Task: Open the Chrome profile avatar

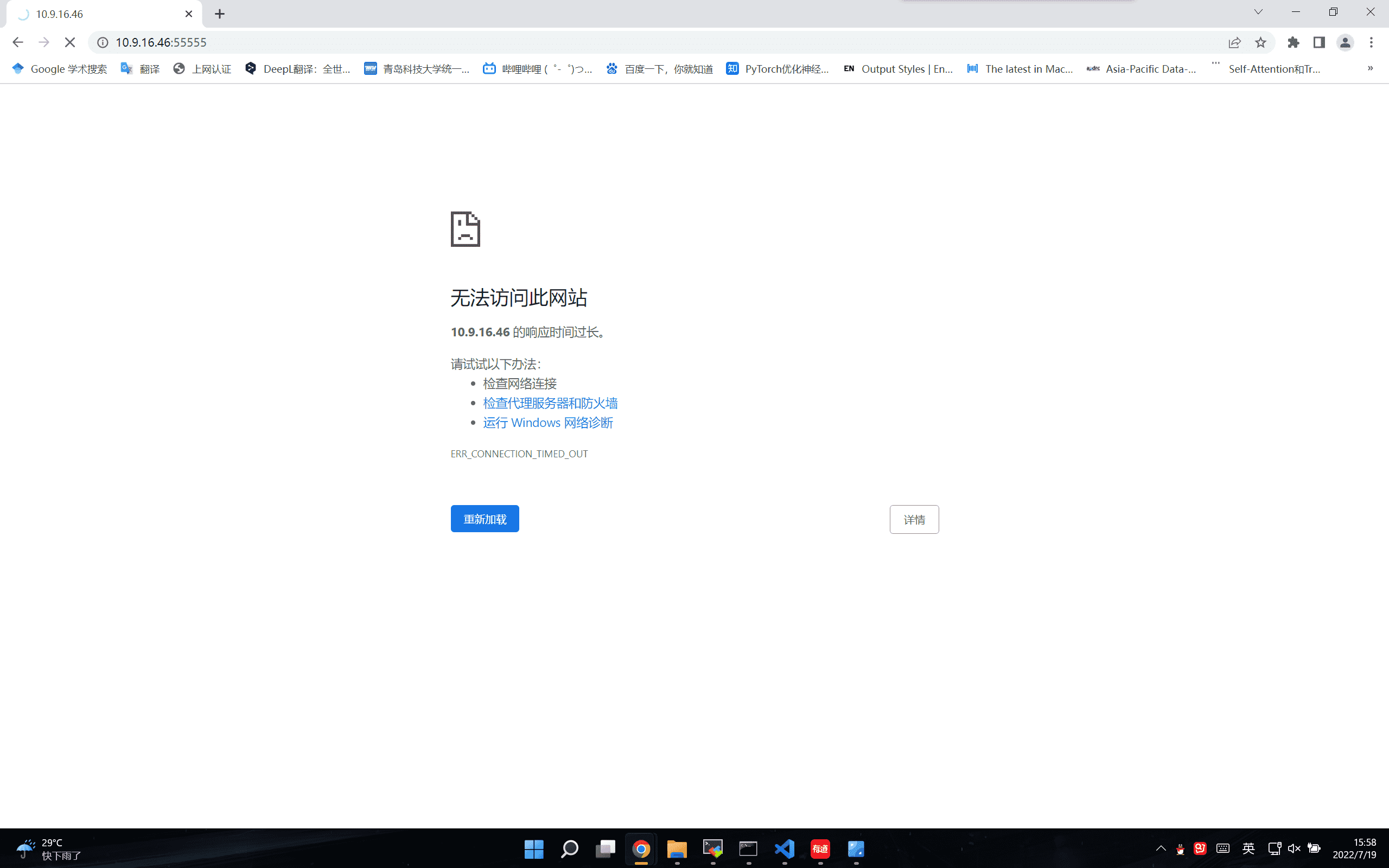Action: point(1346,42)
